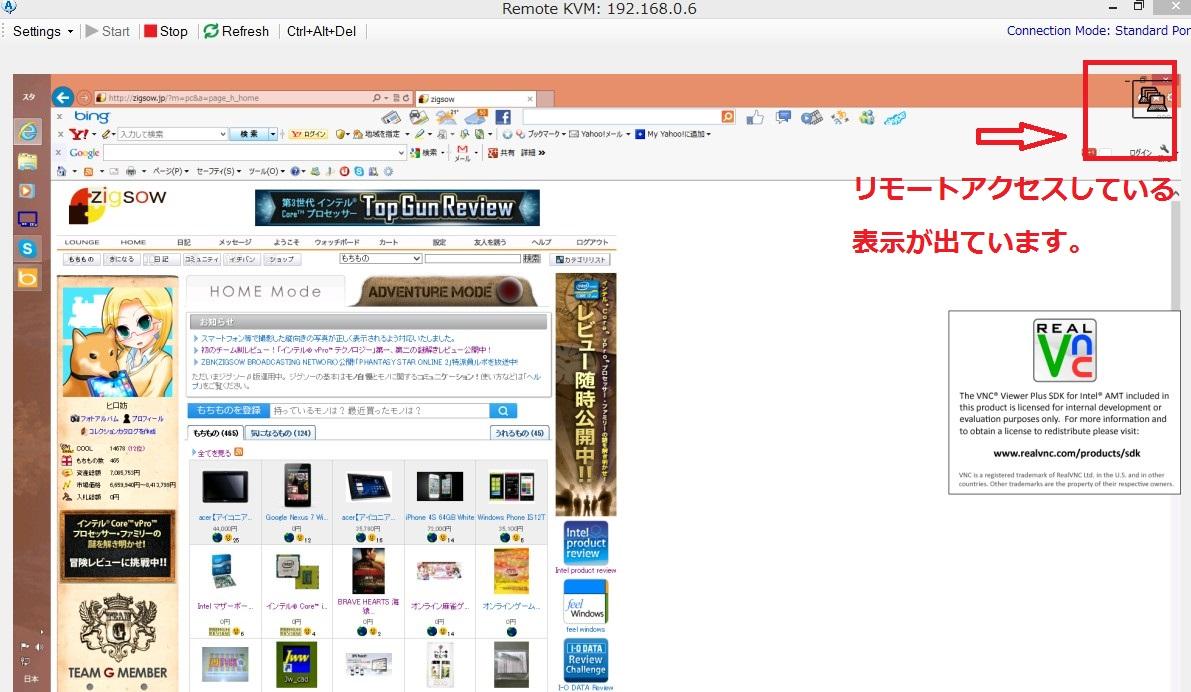Click the home icon in IE command bar

(62, 172)
